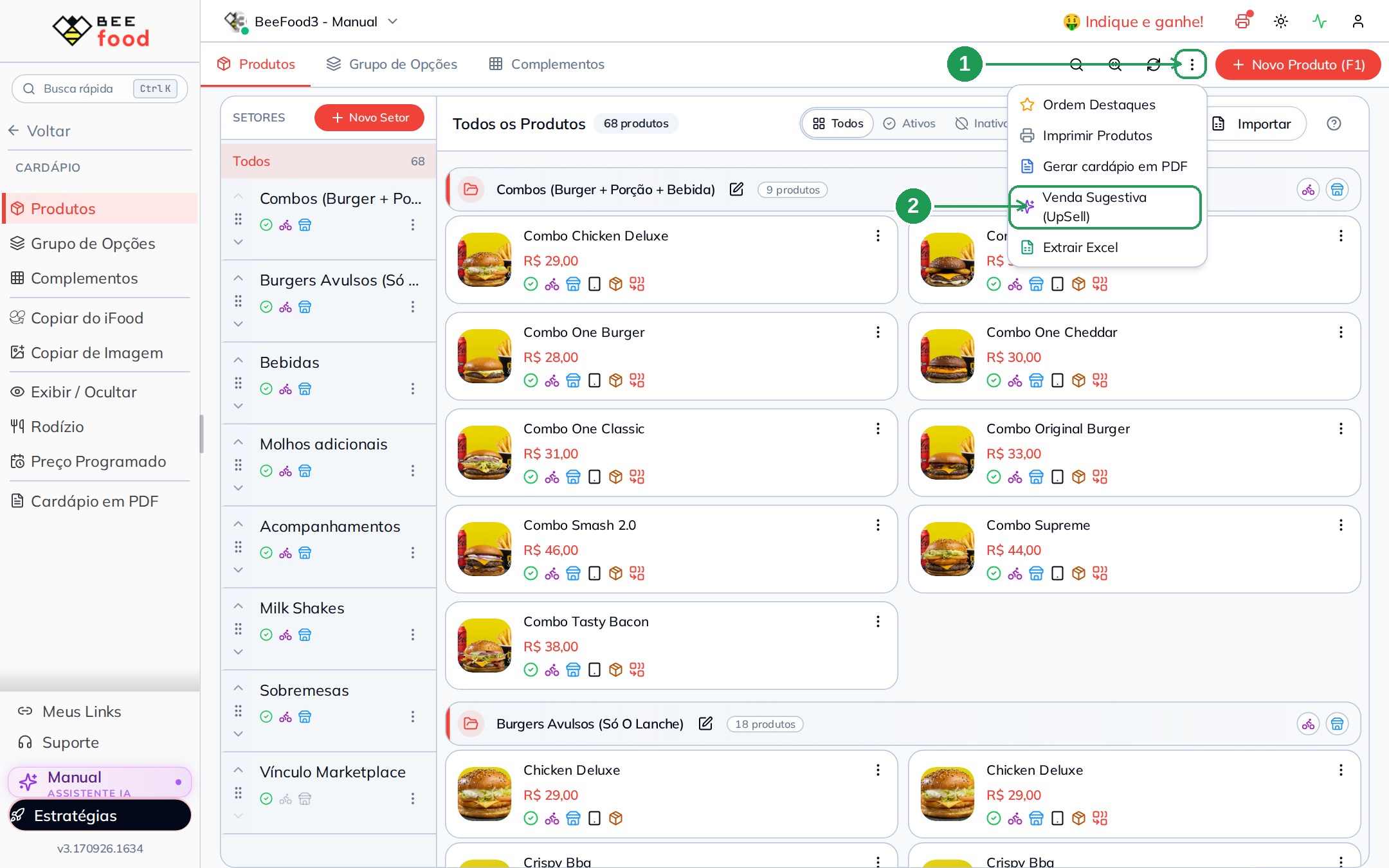Open the Manual Assistente IA panel
This screenshot has width=1389, height=868.
coord(100,782)
